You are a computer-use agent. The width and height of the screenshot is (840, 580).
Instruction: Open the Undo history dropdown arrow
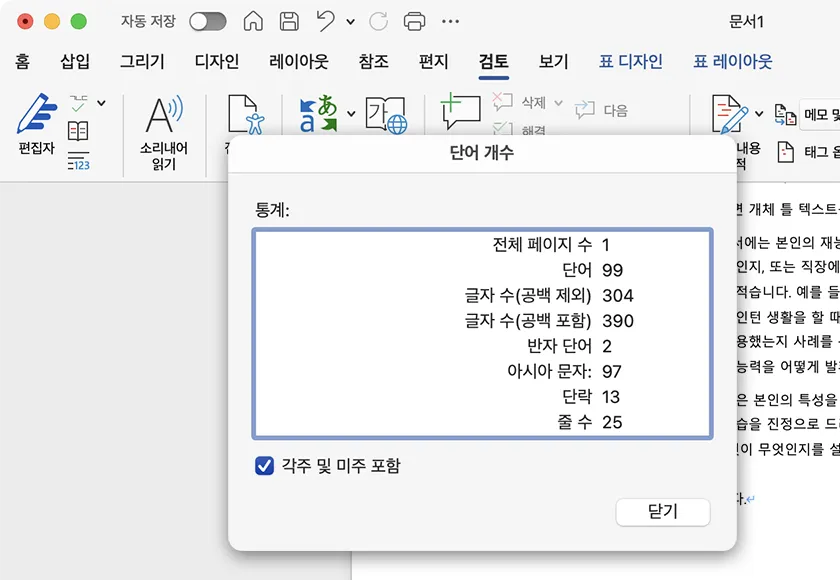(350, 22)
